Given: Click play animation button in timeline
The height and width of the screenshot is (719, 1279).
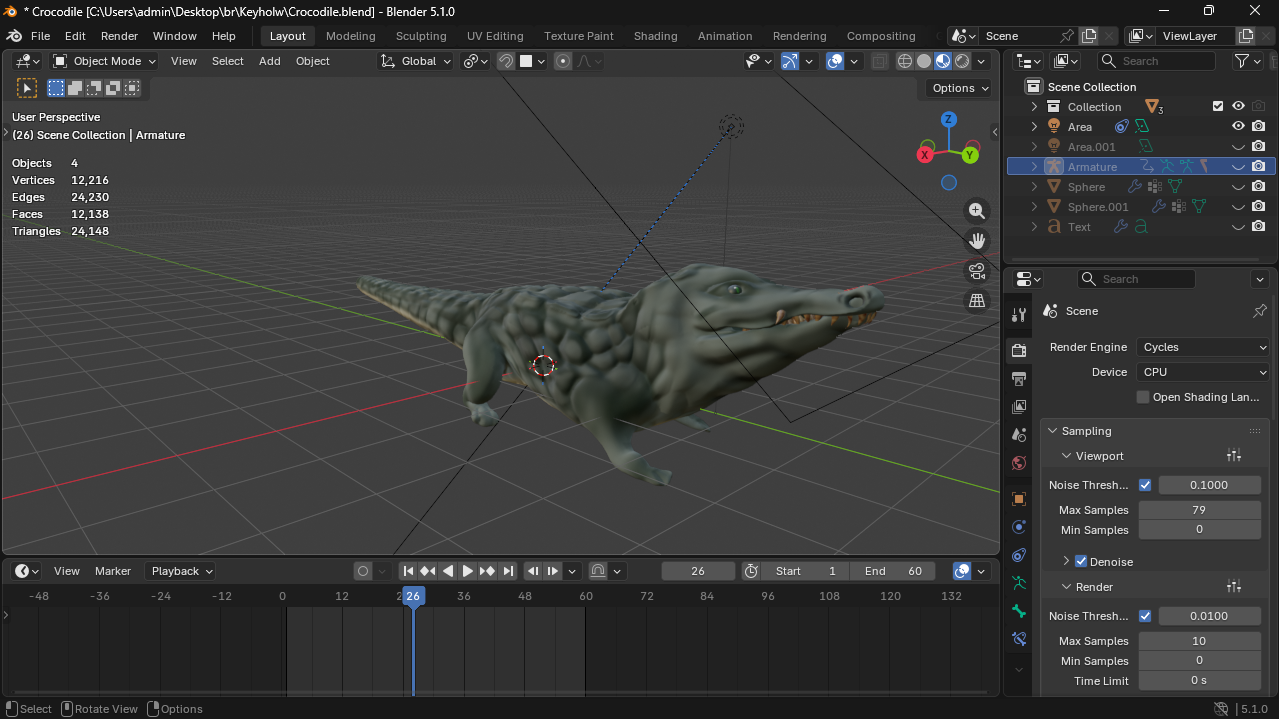Looking at the screenshot, I should click(x=467, y=571).
